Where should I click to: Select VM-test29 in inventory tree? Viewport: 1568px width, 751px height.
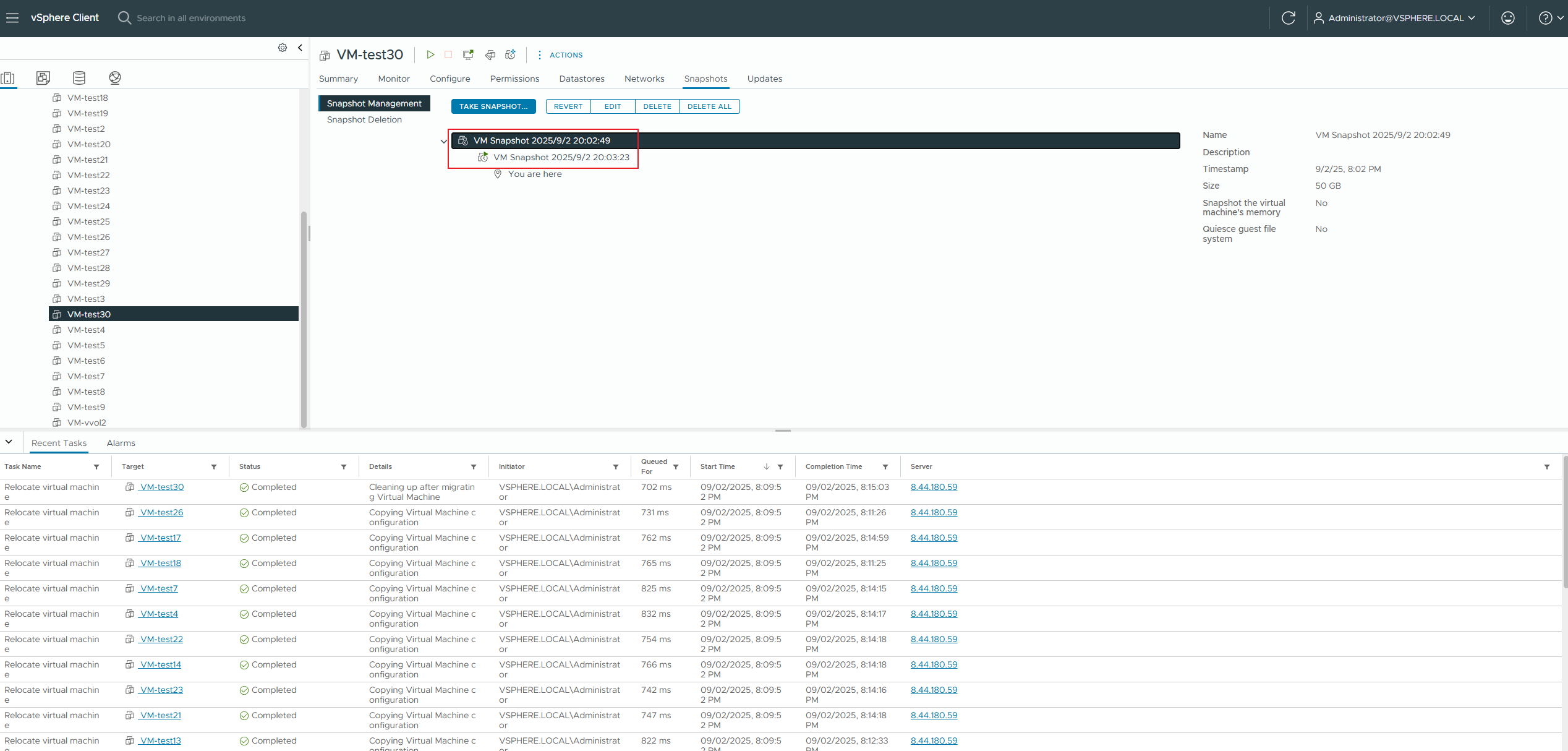(88, 283)
